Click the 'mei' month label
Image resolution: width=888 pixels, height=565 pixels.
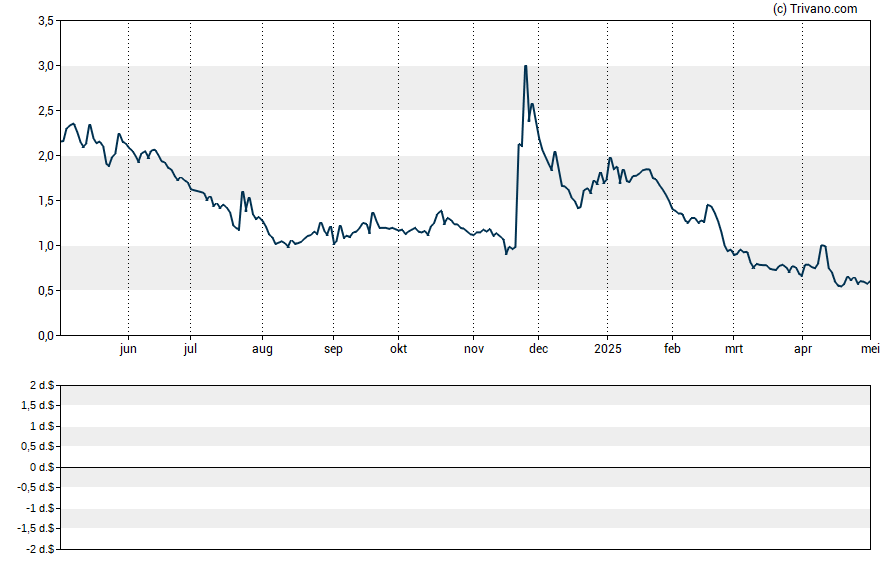870,349
